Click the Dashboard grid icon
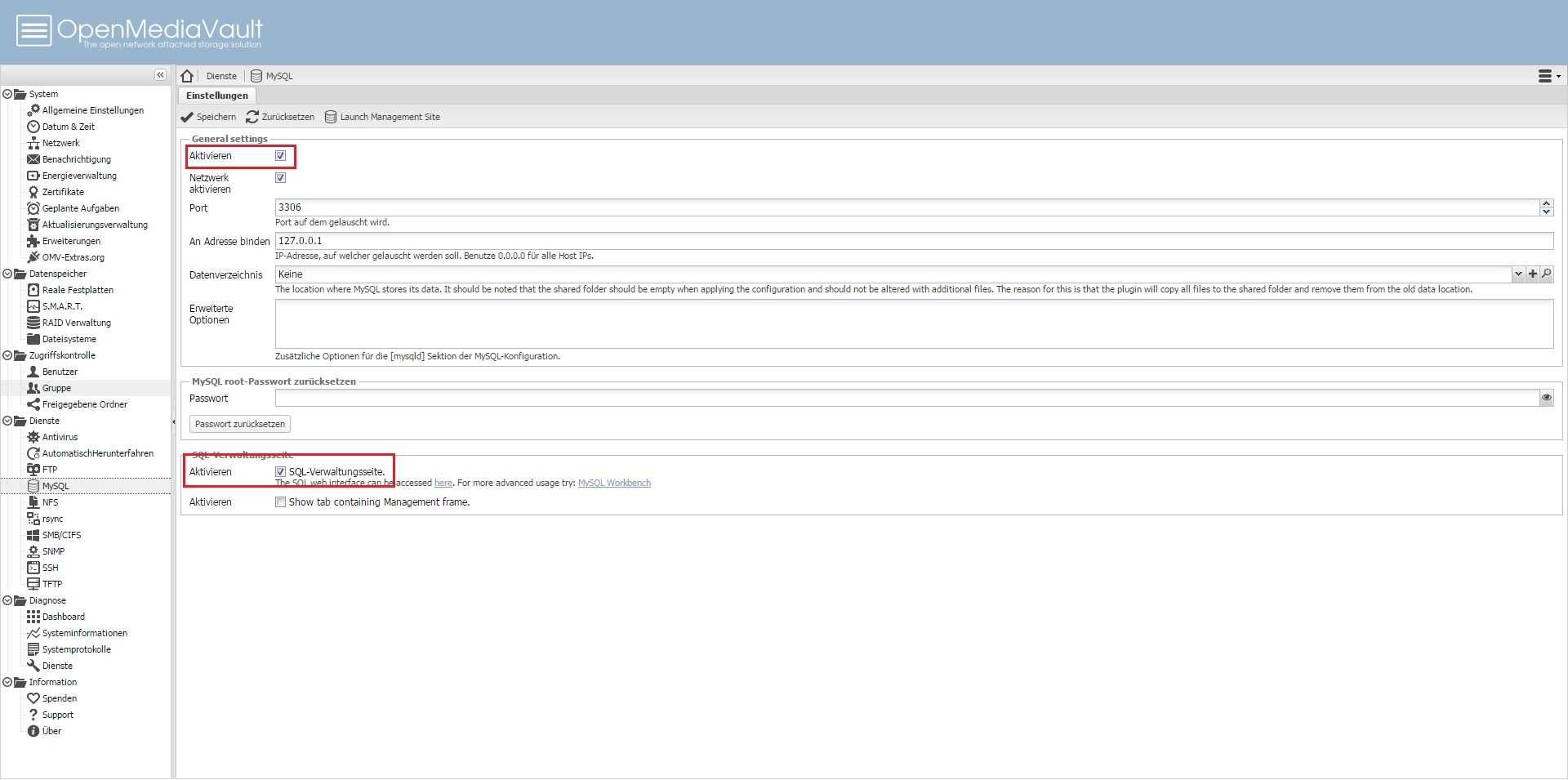Screen dimensions: 1568x780 pos(33,617)
